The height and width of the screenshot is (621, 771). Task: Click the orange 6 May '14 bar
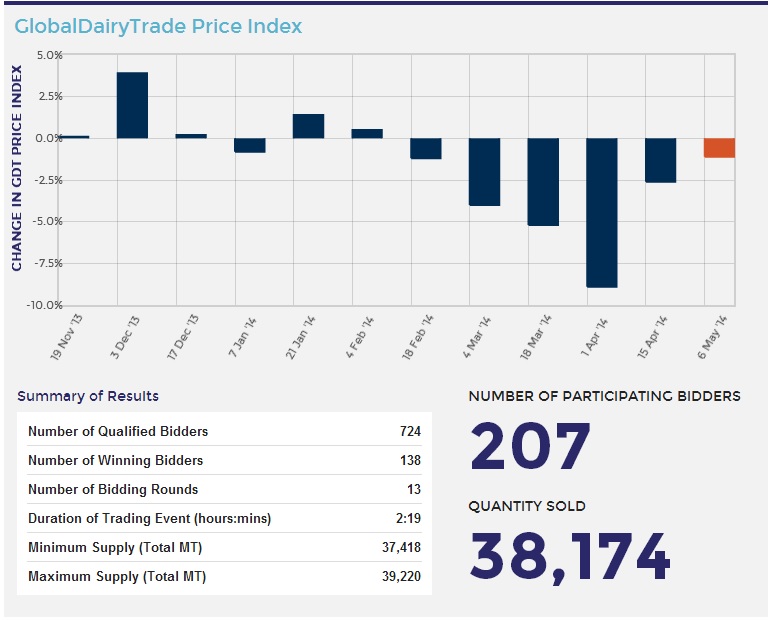click(719, 148)
